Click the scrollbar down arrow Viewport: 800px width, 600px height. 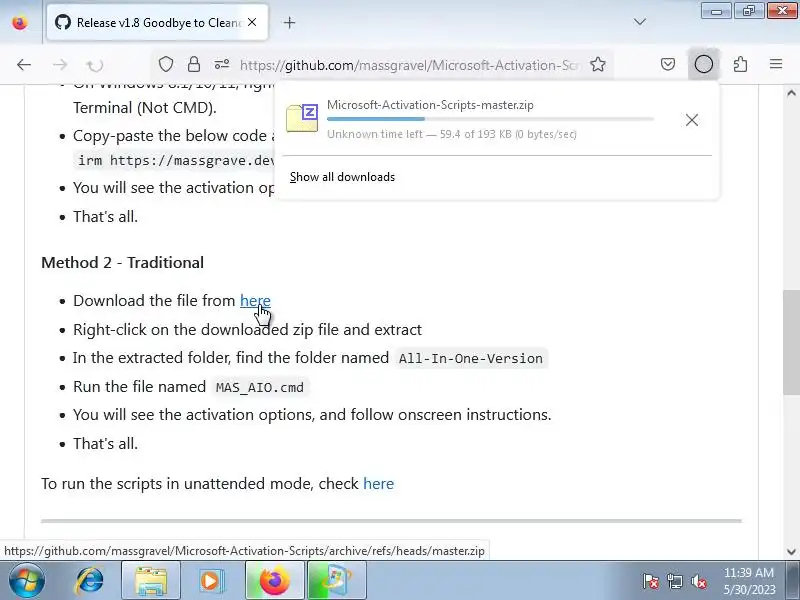(791, 552)
